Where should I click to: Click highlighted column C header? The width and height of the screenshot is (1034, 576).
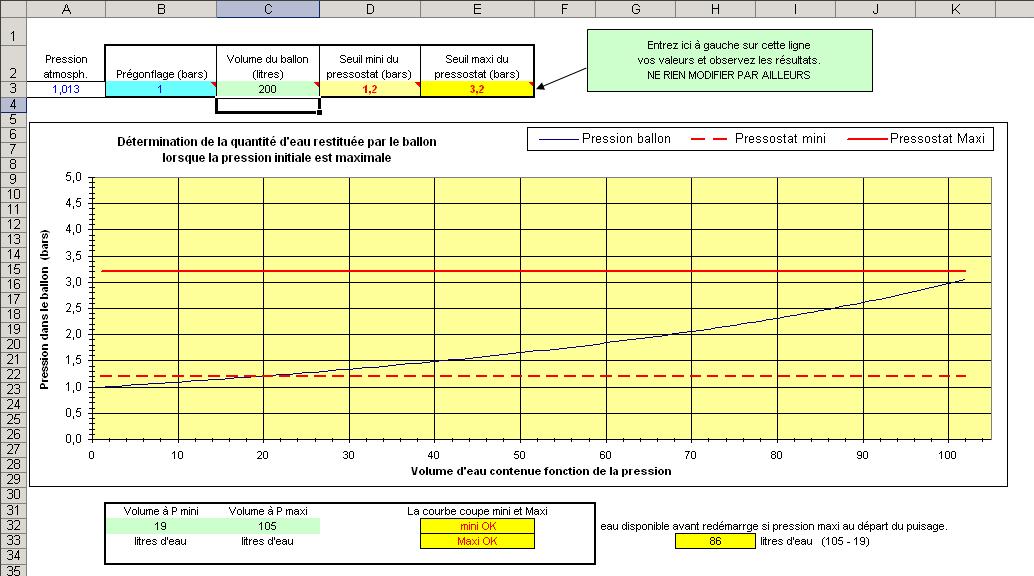point(268,9)
